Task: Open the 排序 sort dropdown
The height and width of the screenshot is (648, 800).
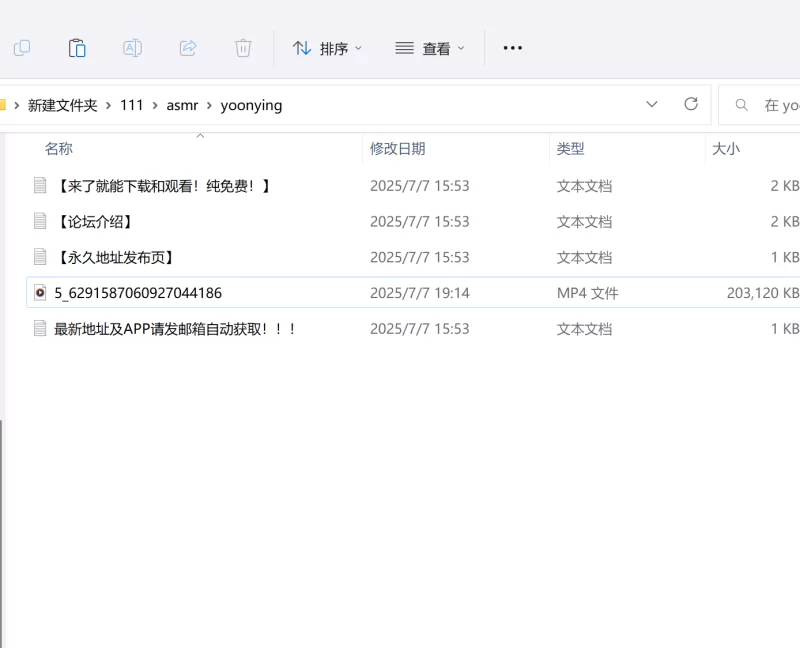Action: point(327,48)
